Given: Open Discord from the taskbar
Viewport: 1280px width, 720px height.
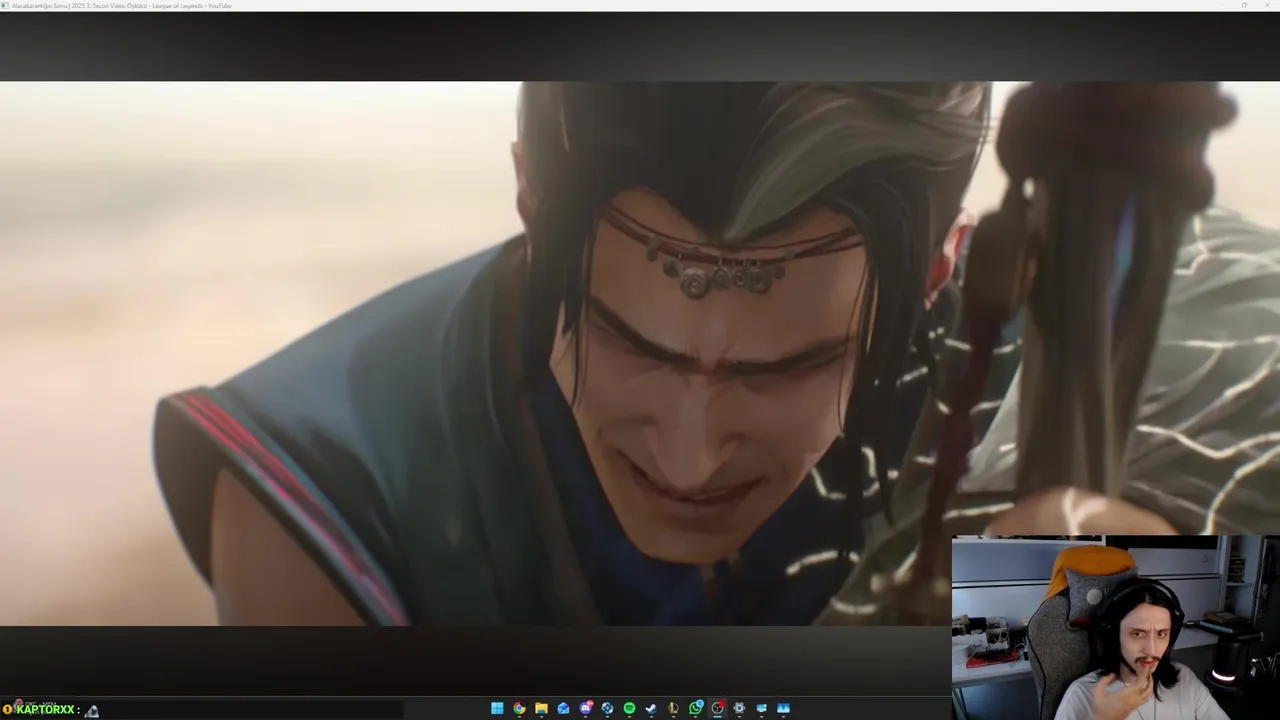Looking at the screenshot, I should tap(585, 708).
